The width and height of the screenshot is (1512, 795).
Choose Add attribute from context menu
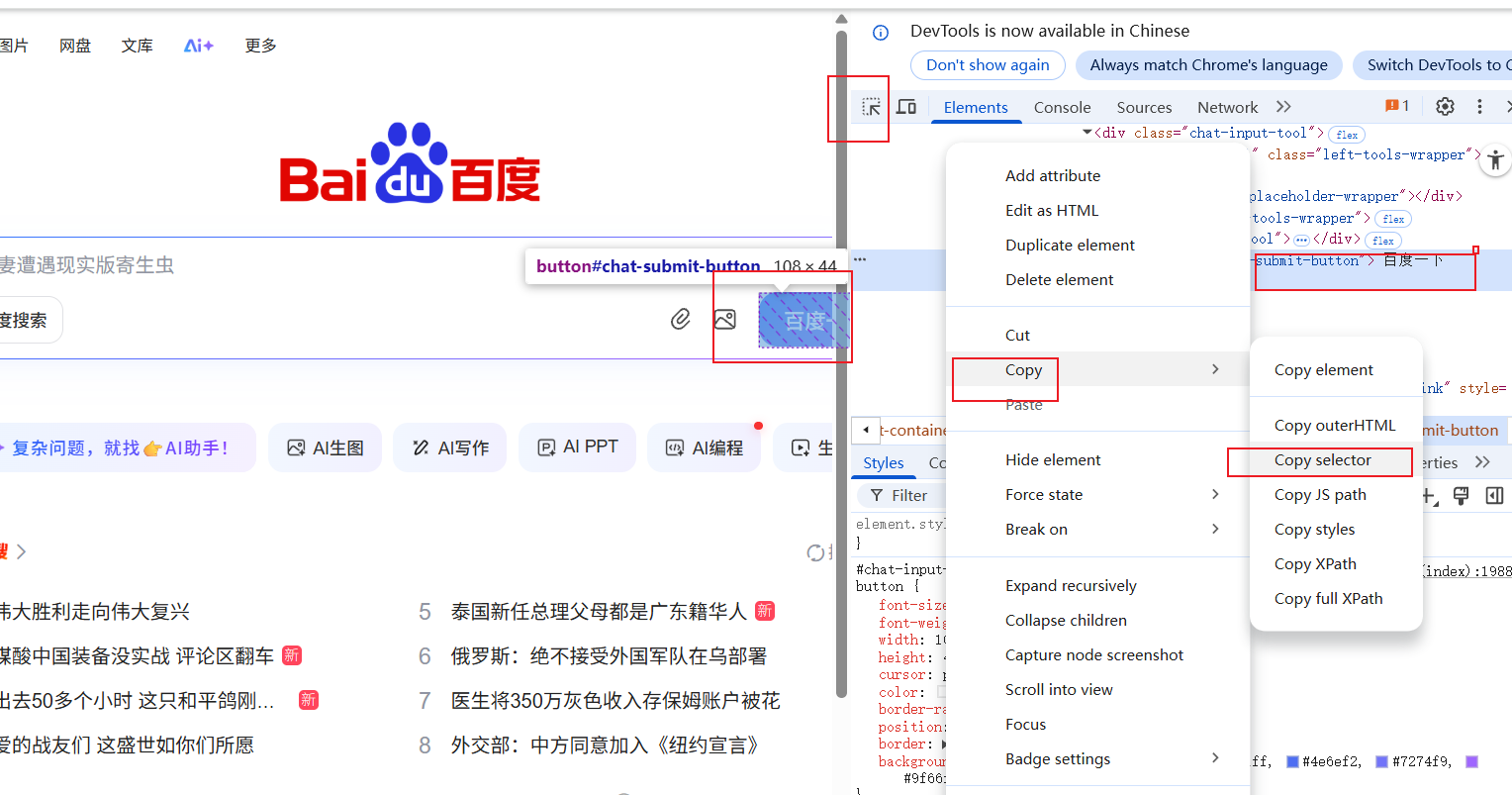tap(1098, 175)
